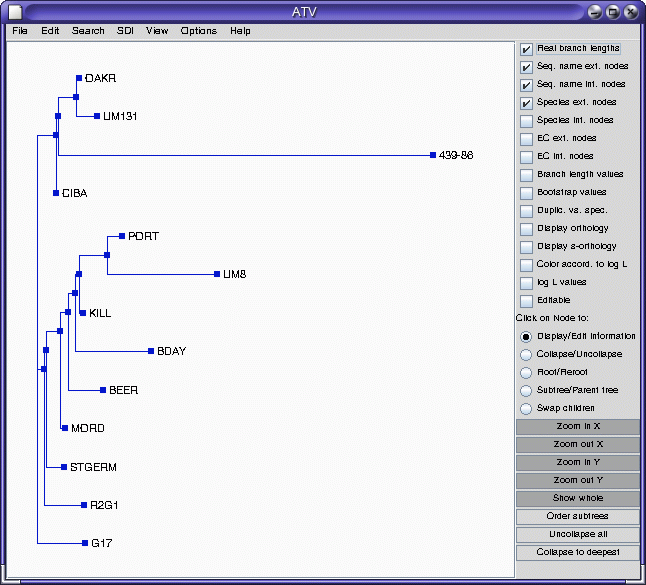Viewport: 646px width, 585px height.
Task: Click the BDAY node square
Action: click(x=150, y=351)
